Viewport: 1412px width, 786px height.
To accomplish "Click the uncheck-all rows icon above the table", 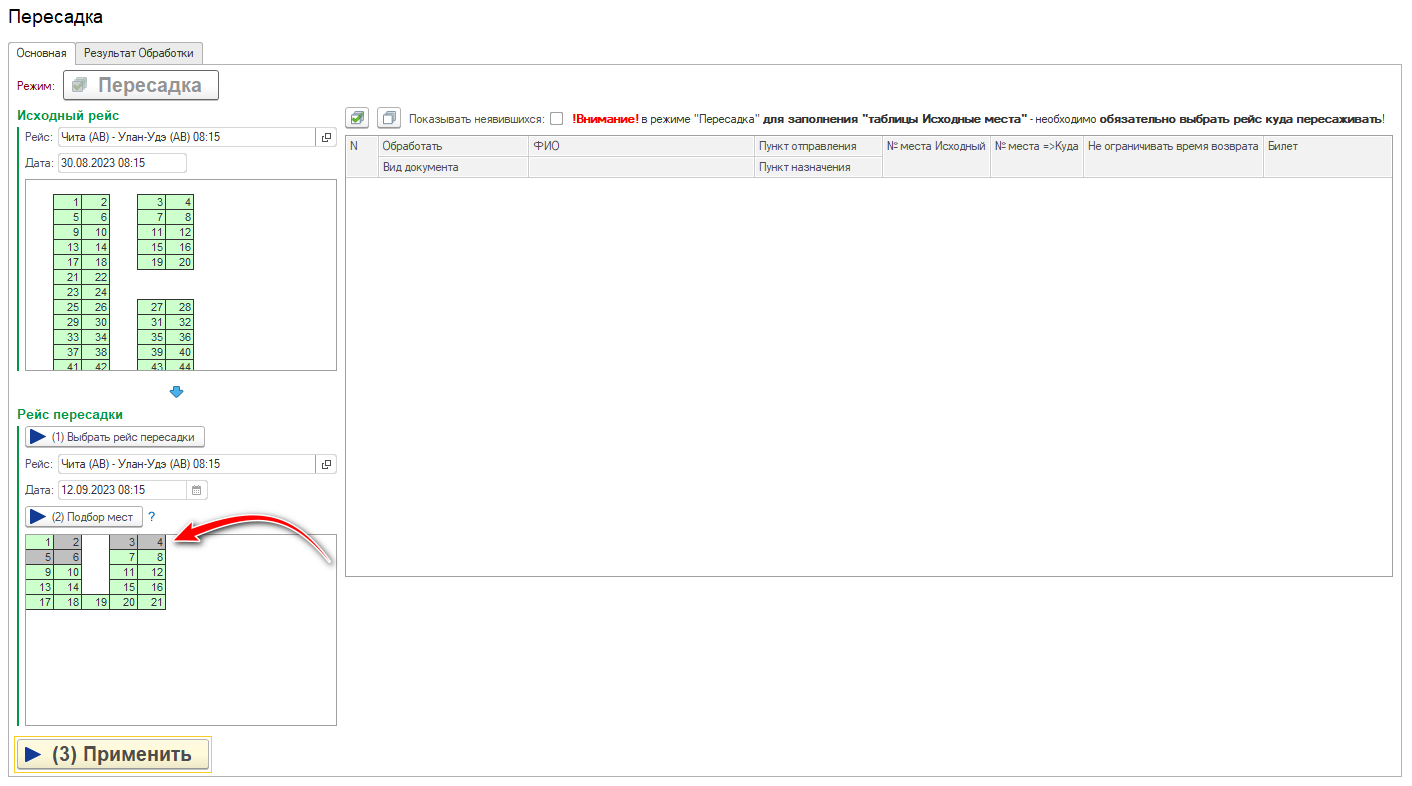I will 389,118.
